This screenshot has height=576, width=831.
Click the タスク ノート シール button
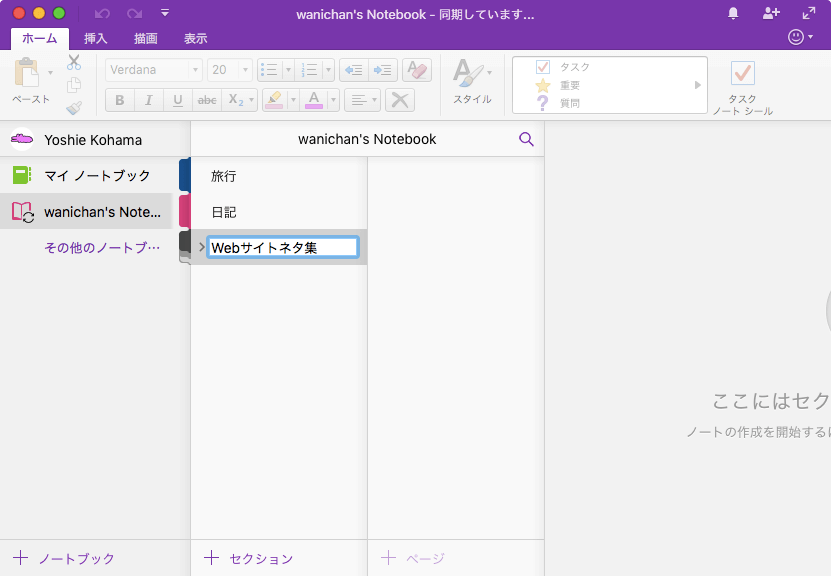coord(742,88)
